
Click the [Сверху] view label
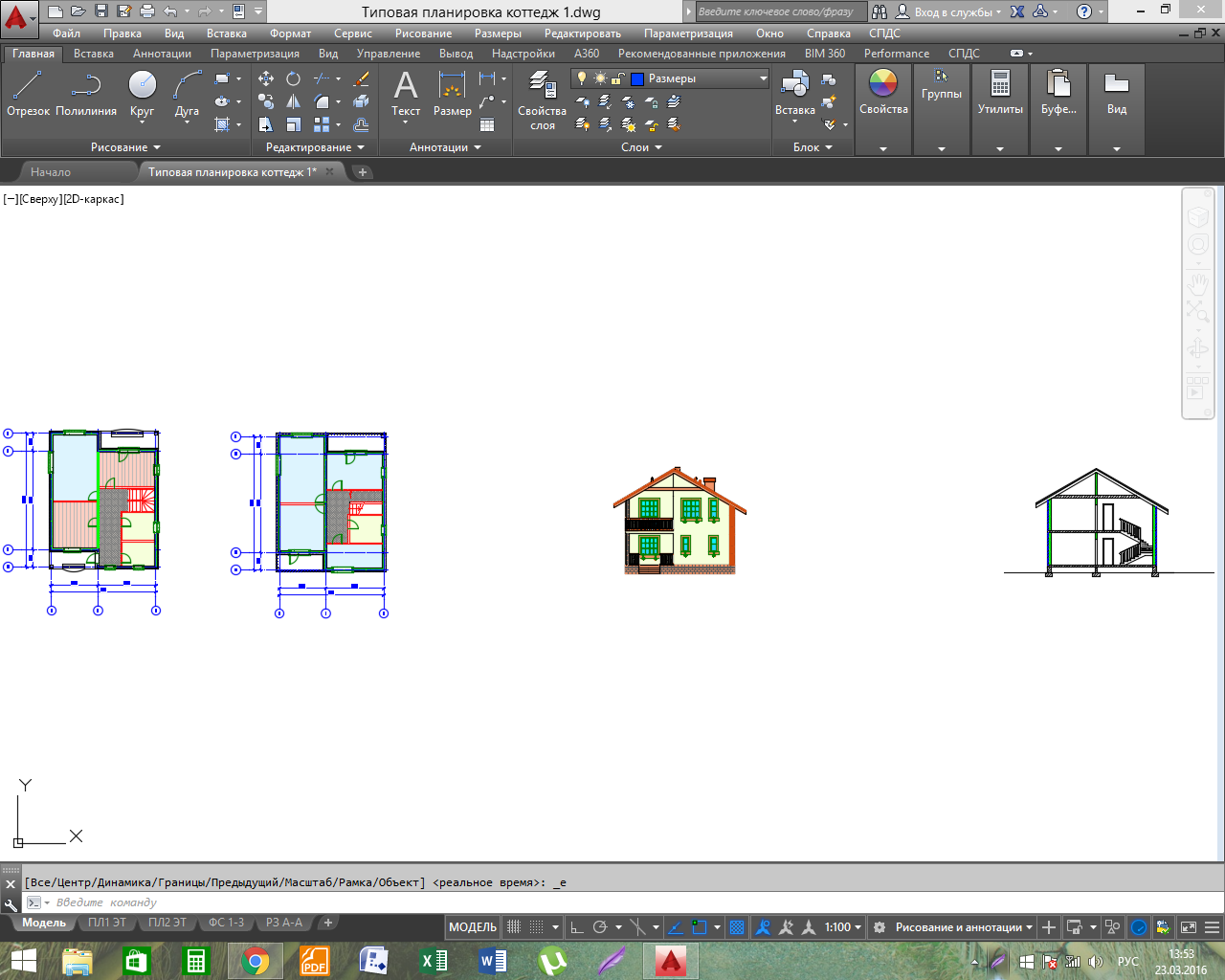[40, 199]
